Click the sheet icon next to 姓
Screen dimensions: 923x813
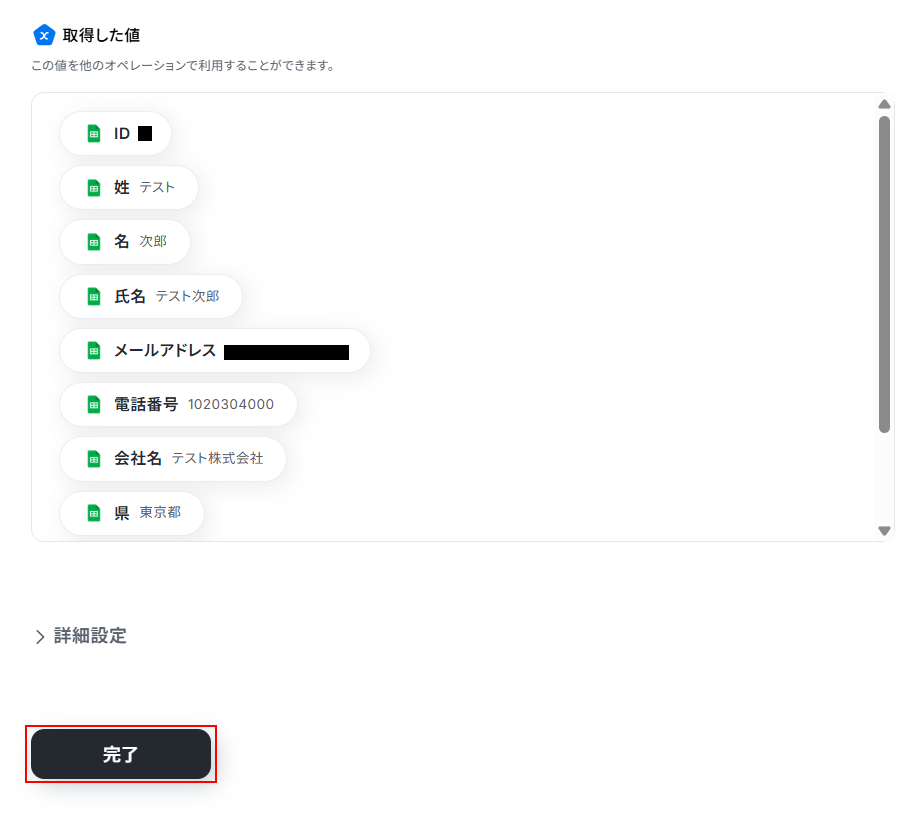[94, 188]
